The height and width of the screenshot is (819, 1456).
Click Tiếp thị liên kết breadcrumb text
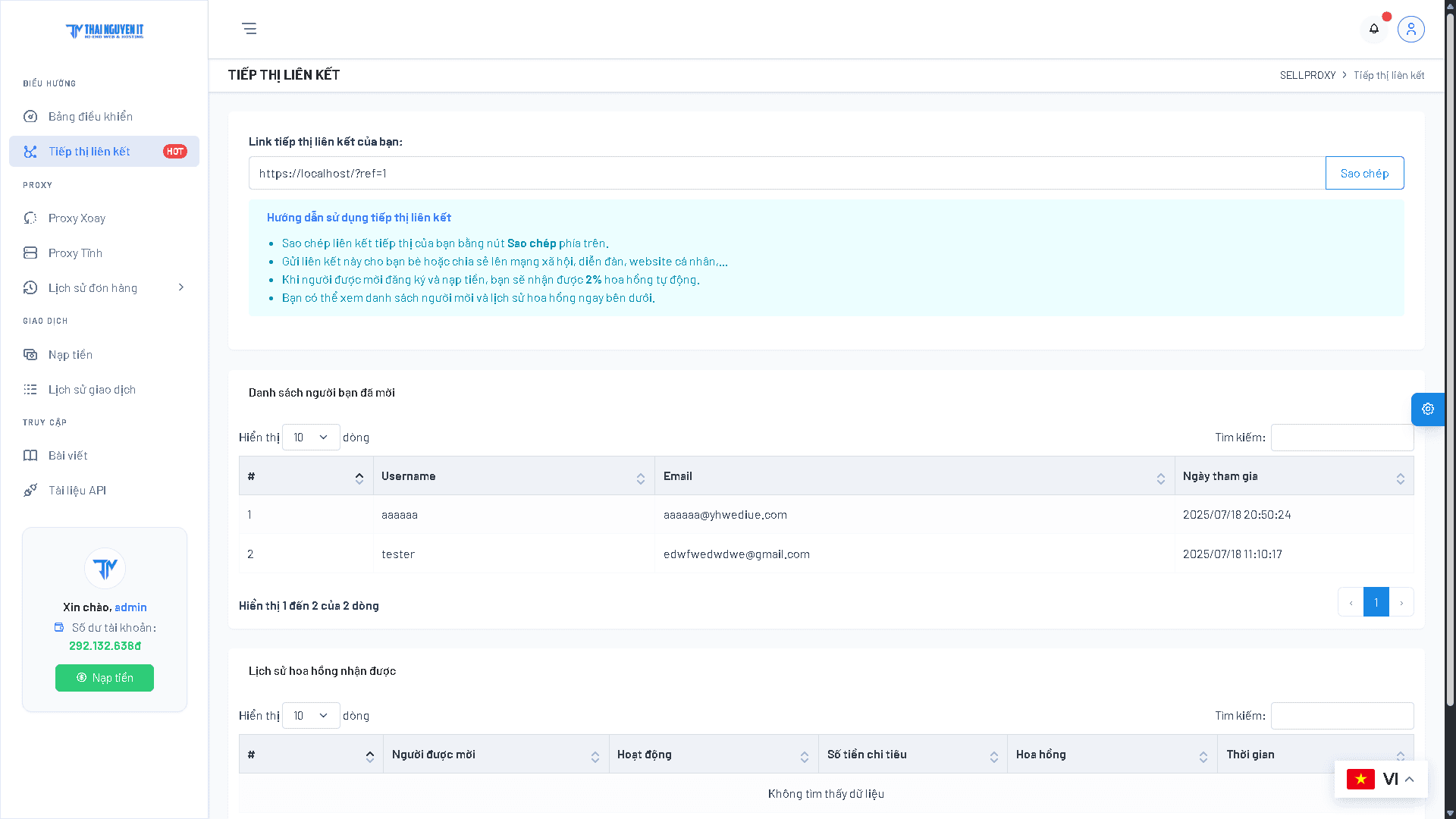(x=1389, y=75)
